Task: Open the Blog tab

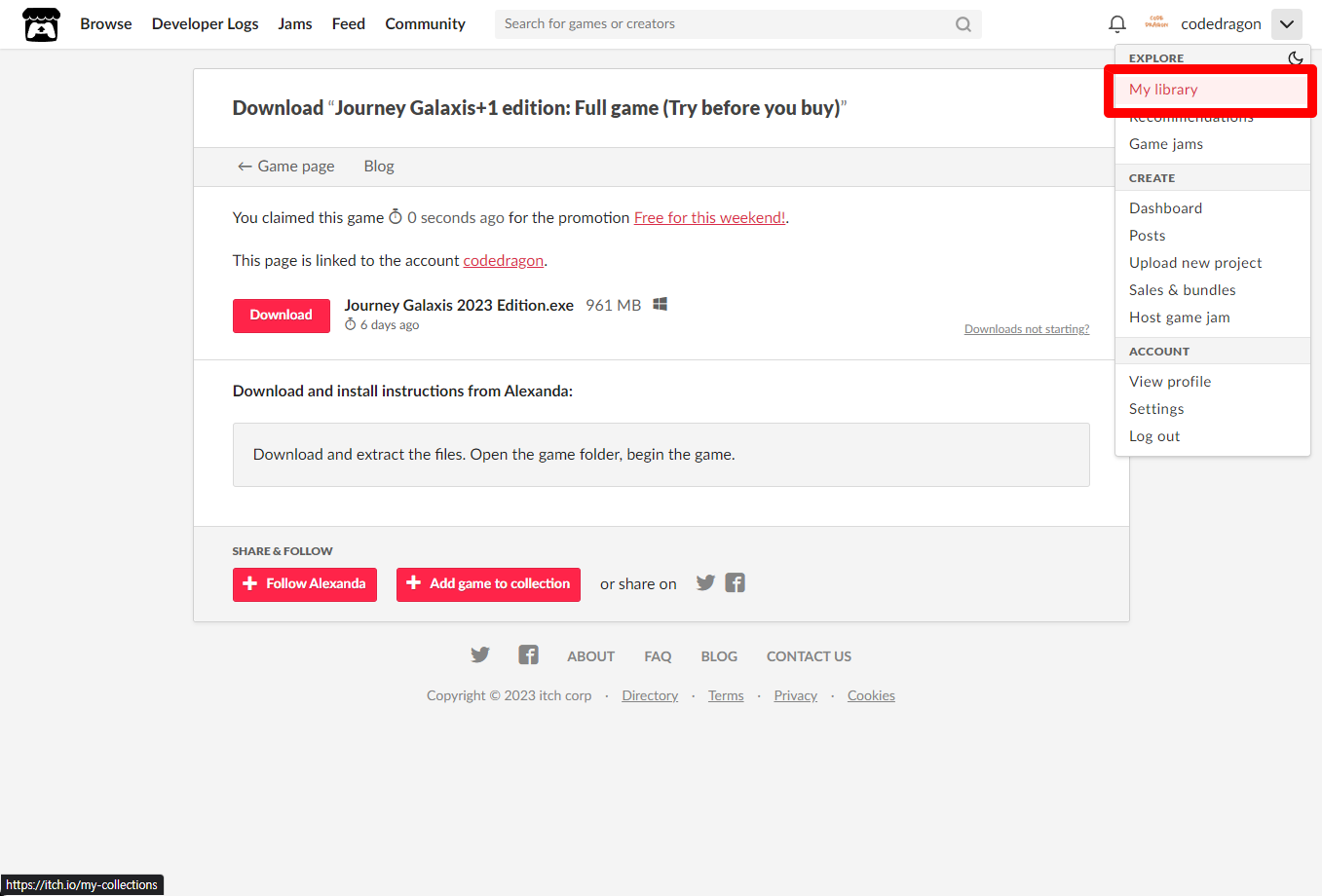Action: point(379,167)
